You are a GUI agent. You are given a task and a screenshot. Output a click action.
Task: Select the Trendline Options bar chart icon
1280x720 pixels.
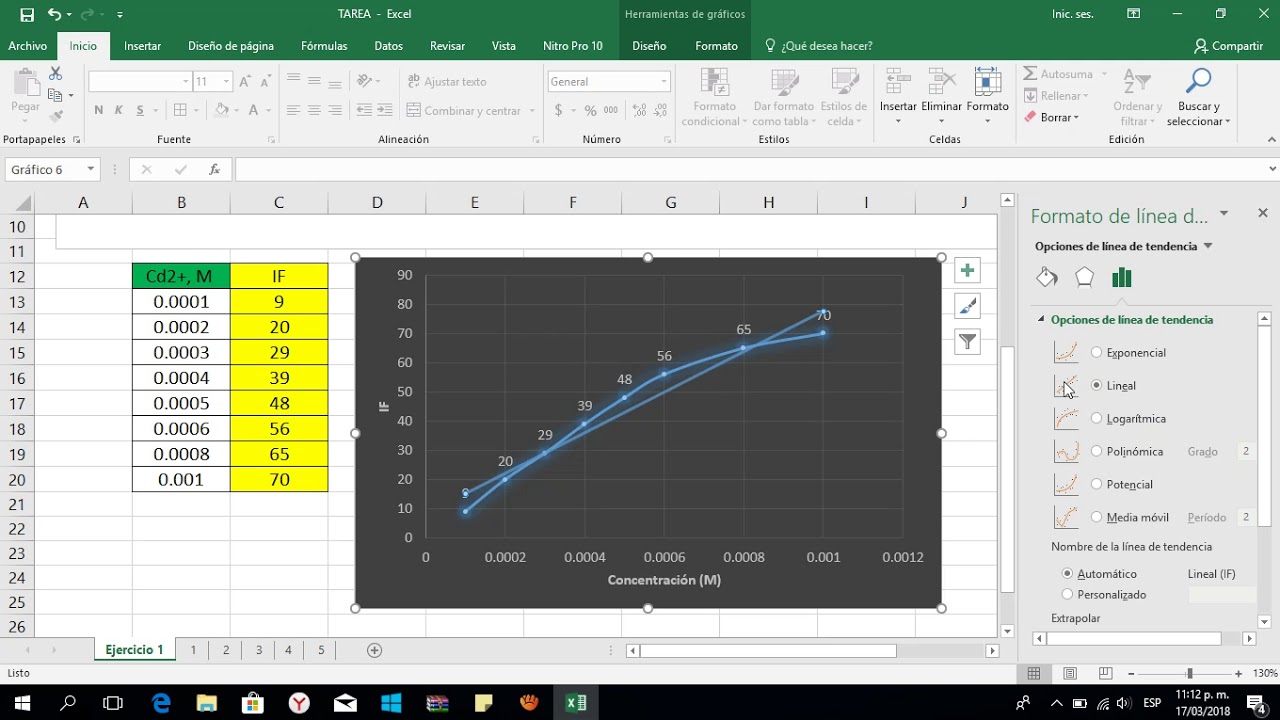tap(1122, 277)
